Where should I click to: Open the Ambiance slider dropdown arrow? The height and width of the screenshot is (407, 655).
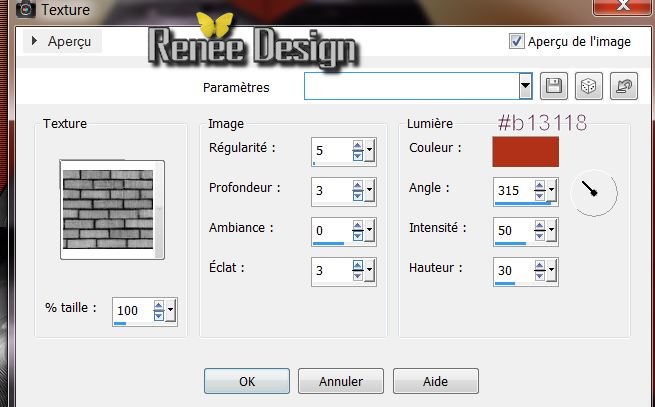[369, 231]
